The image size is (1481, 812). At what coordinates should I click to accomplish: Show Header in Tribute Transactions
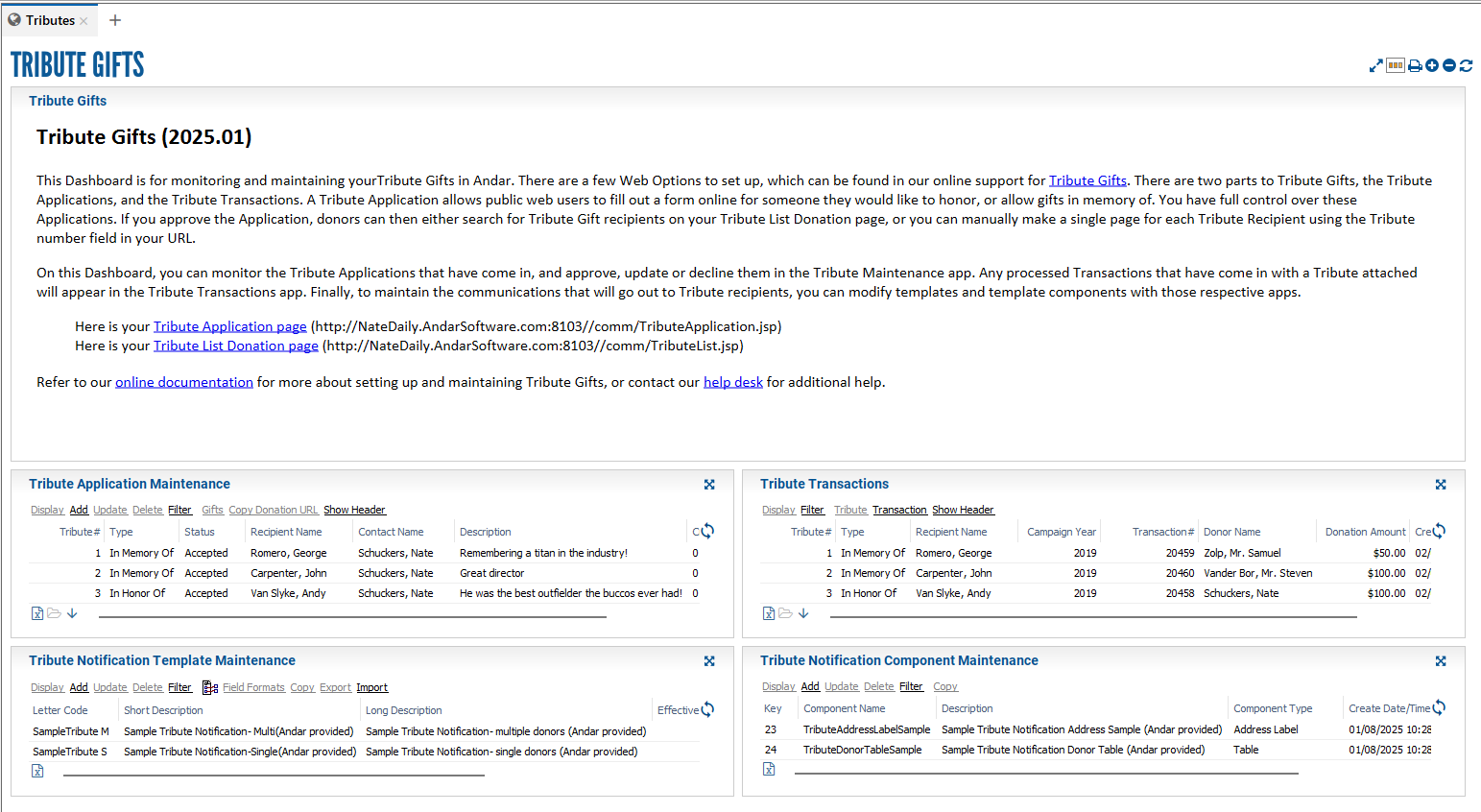[963, 510]
